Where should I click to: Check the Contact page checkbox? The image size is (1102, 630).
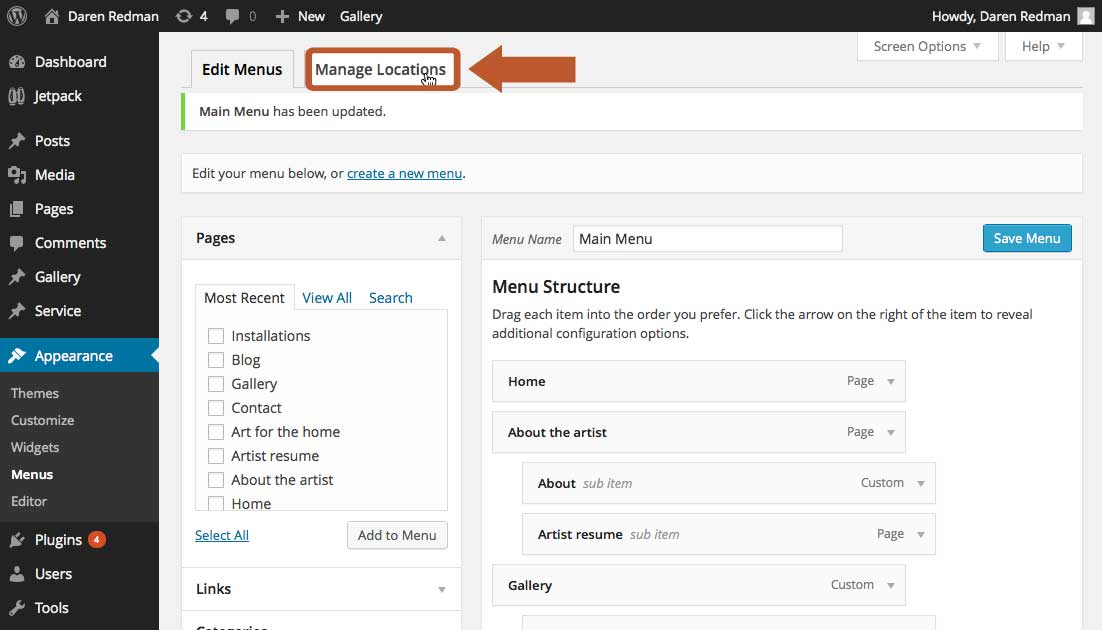pyautogui.click(x=216, y=408)
